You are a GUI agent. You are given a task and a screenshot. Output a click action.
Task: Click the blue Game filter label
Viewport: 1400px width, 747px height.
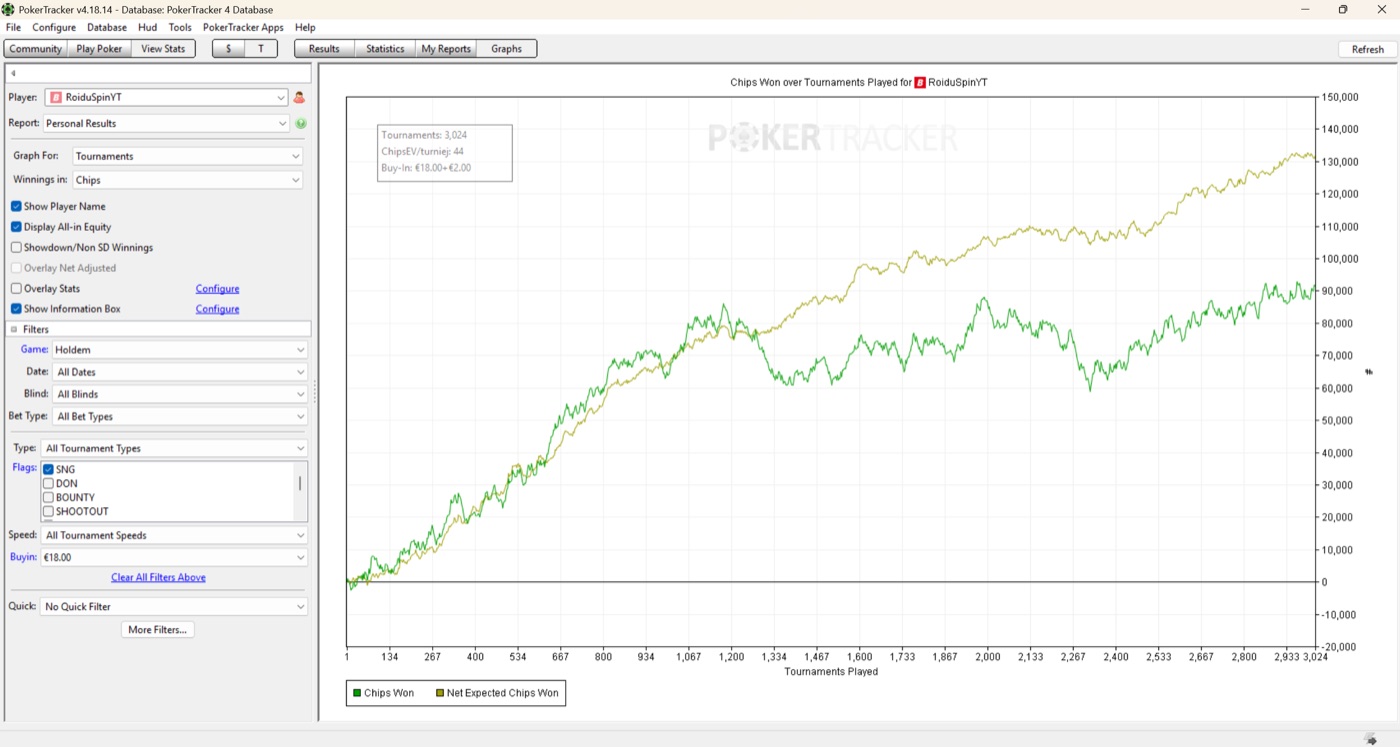(x=34, y=350)
